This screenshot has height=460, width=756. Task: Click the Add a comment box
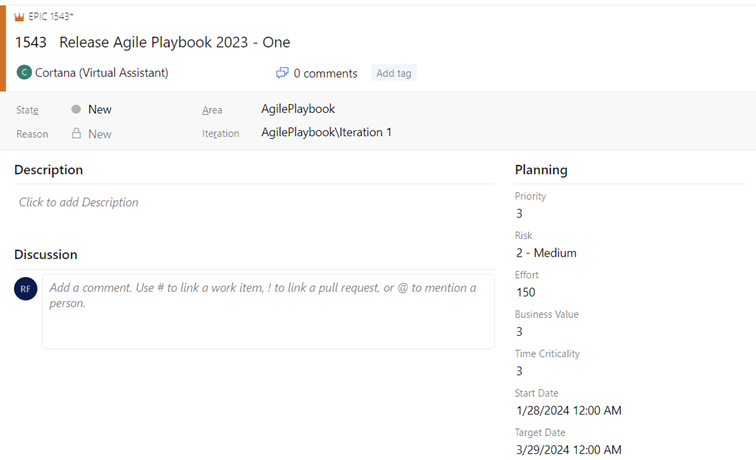pos(268,311)
